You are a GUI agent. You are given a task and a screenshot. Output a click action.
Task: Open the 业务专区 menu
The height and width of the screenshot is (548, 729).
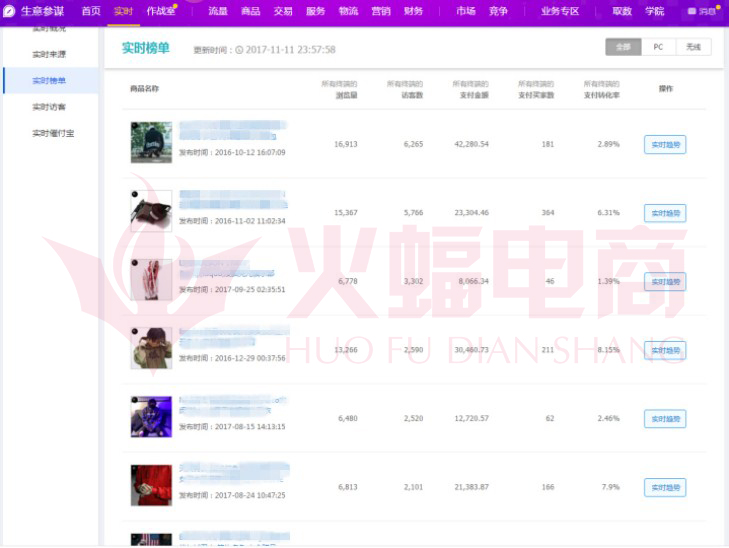[560, 11]
